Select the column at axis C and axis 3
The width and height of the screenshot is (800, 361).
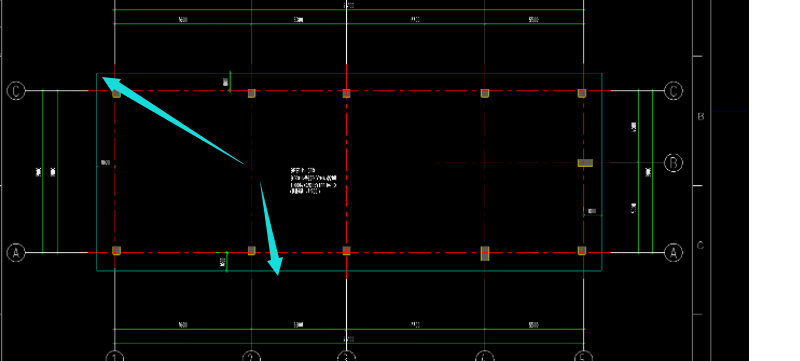[346, 93]
